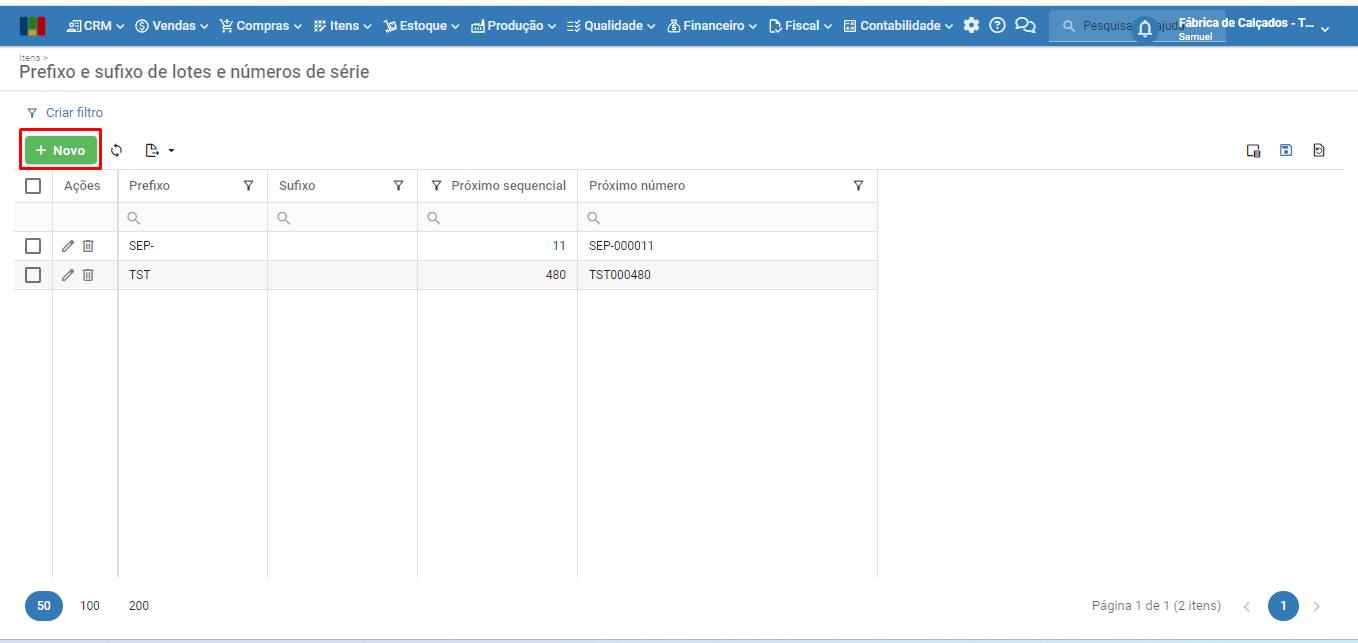This screenshot has width=1358, height=643.
Task: Select the SEP- row checkbox
Action: (33, 246)
